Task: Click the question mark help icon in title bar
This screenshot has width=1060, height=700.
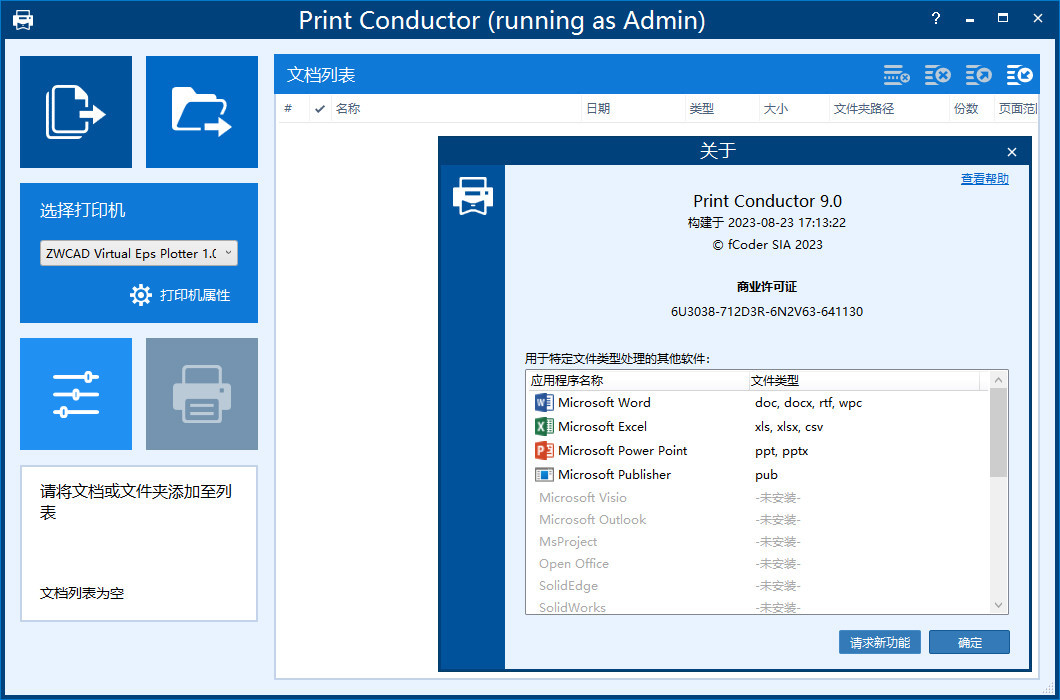Action: click(936, 19)
